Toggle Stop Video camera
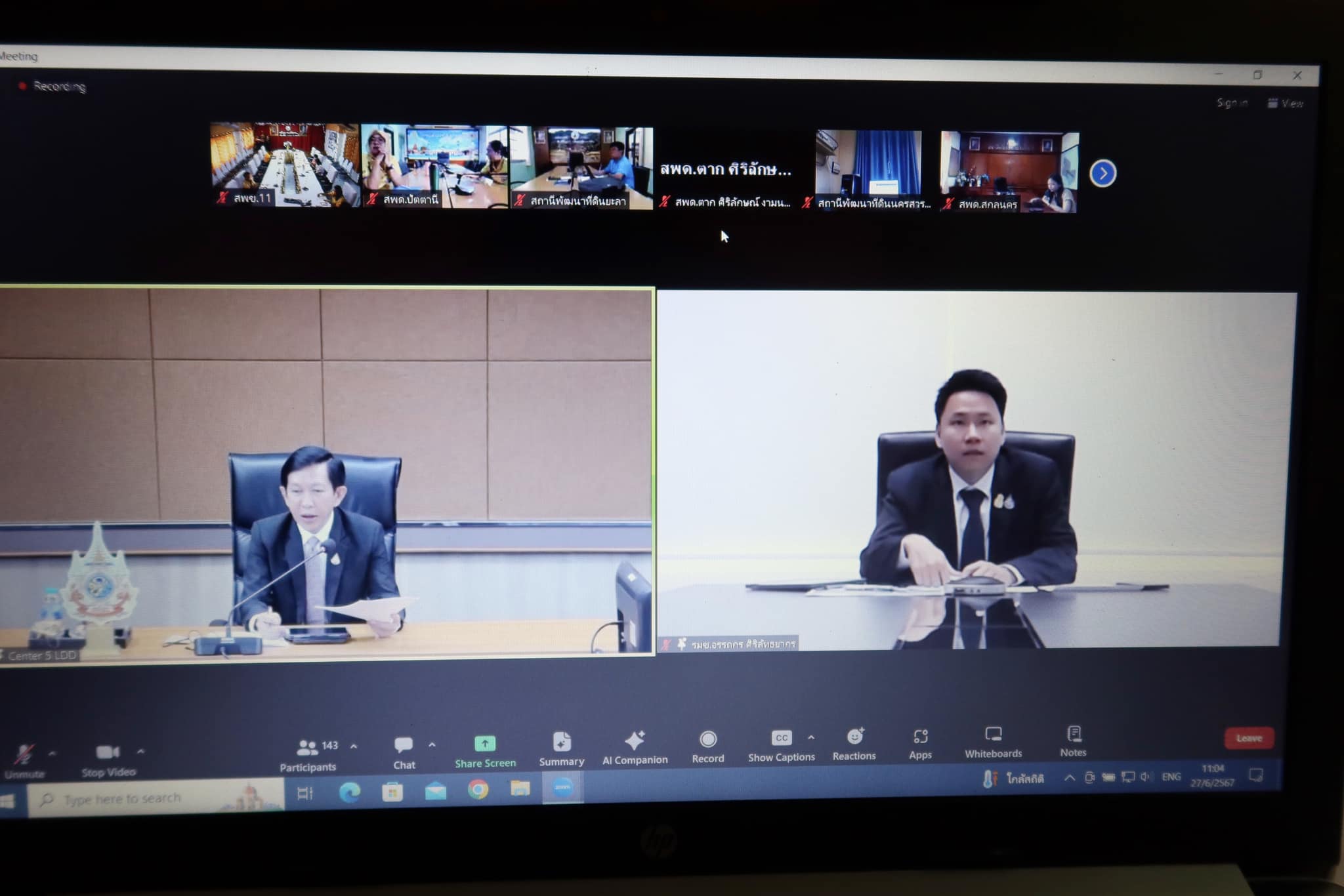Viewport: 1344px width, 896px height. click(108, 752)
